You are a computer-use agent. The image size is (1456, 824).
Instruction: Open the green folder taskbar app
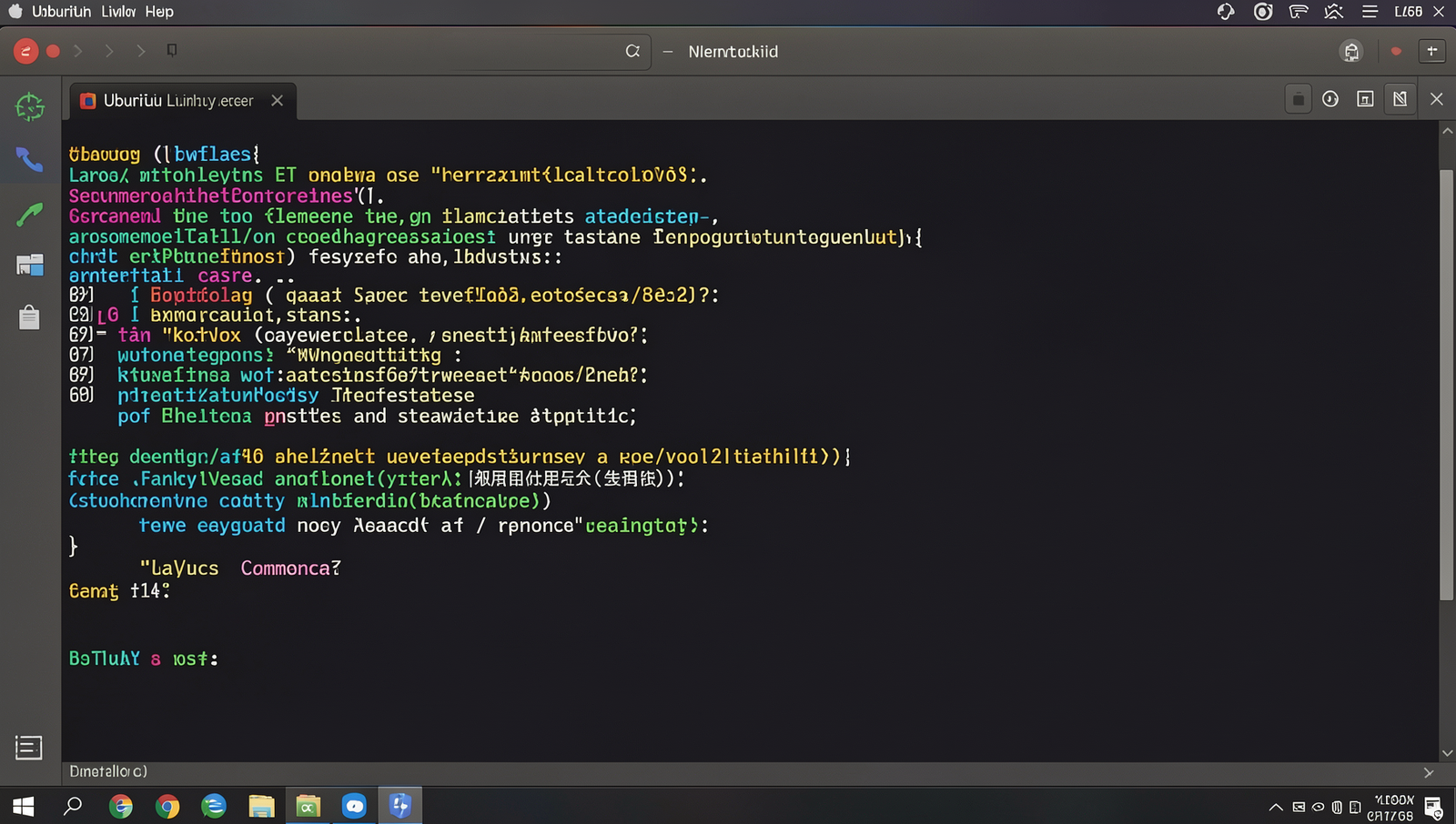coord(308,806)
